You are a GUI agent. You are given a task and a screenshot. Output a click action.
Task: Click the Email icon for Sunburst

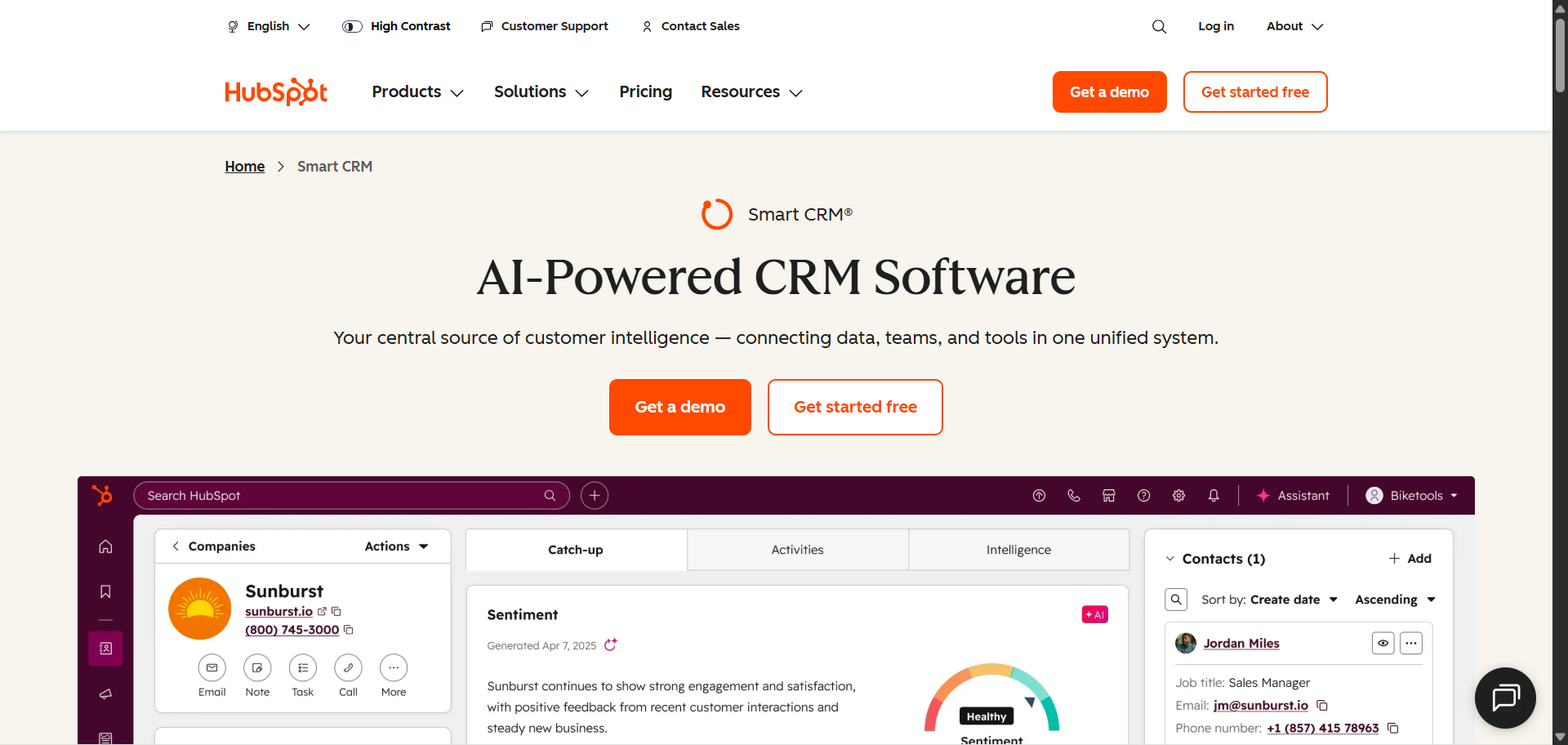coord(212,668)
